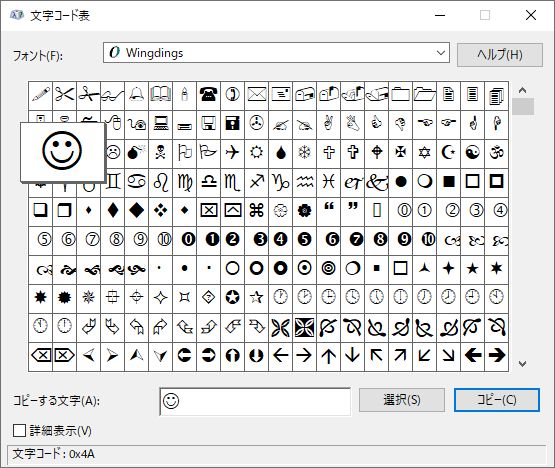Pick the solid black square symbol
This screenshot has width=555, height=468.
[448, 182]
